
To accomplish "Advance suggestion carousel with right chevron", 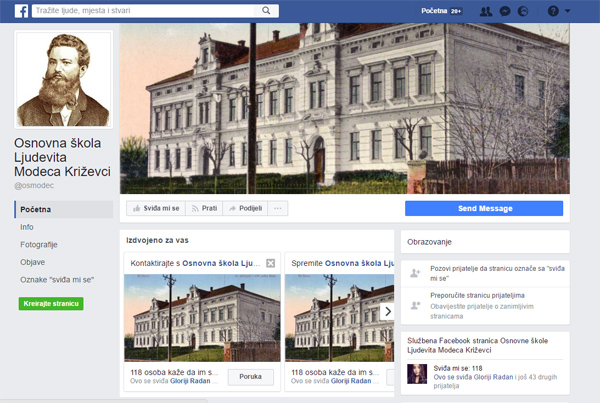I will [388, 312].
